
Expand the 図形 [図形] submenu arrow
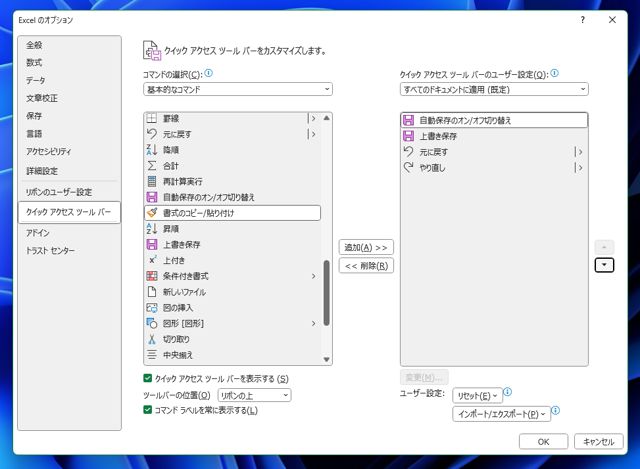313,323
